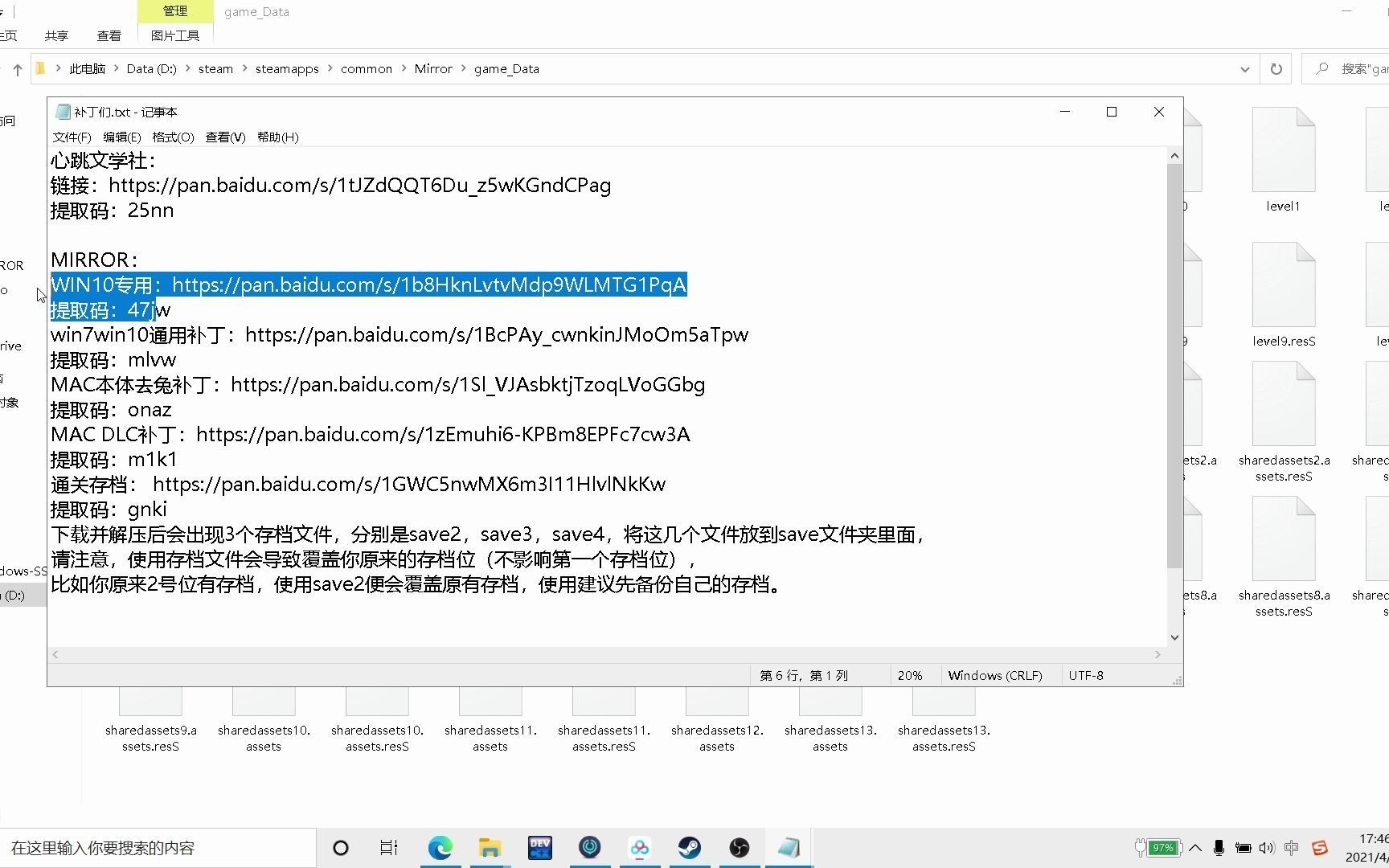Click common in address breadcrumb

367,69
